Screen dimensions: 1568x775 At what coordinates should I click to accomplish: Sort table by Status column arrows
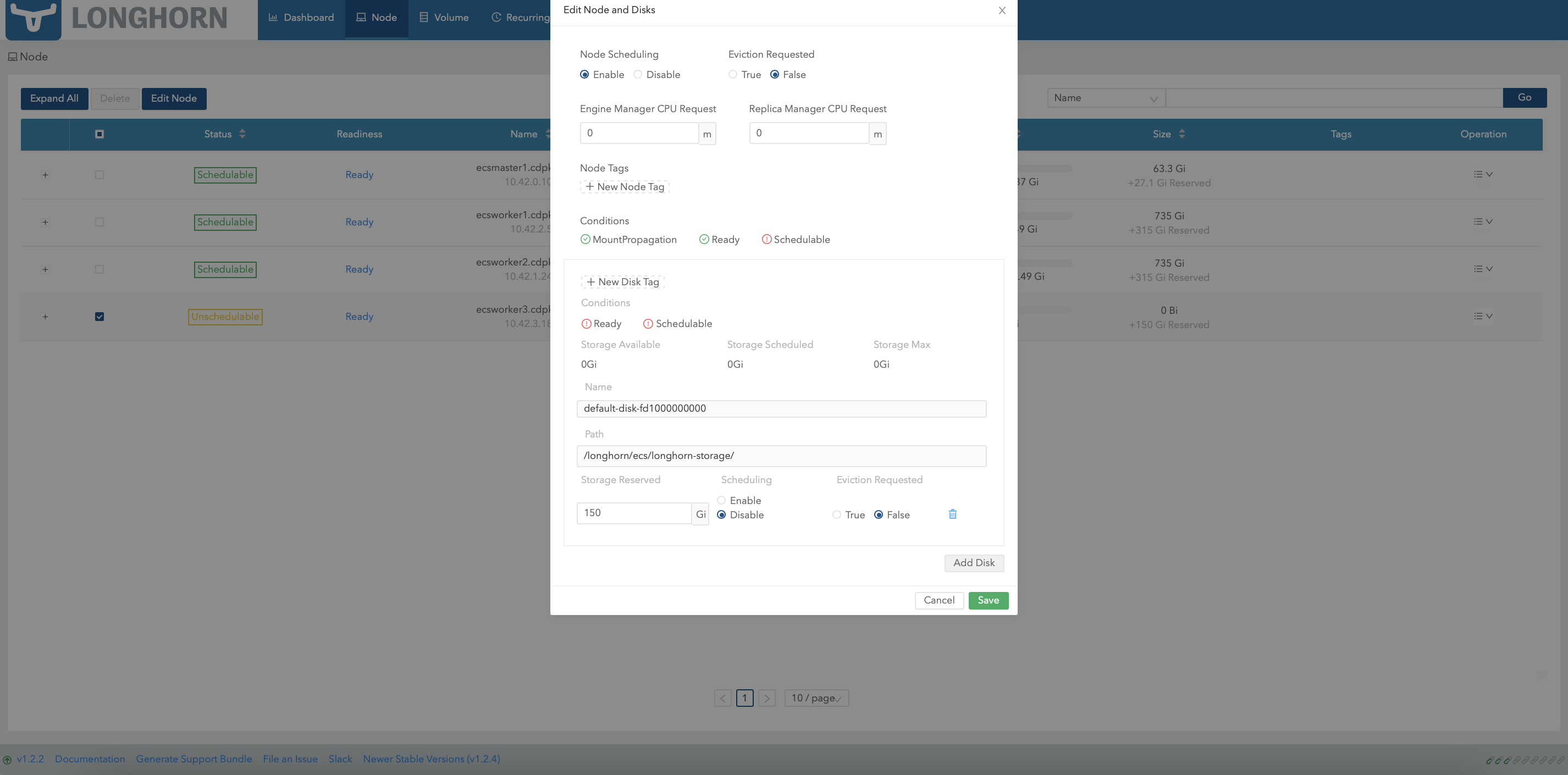coord(242,134)
